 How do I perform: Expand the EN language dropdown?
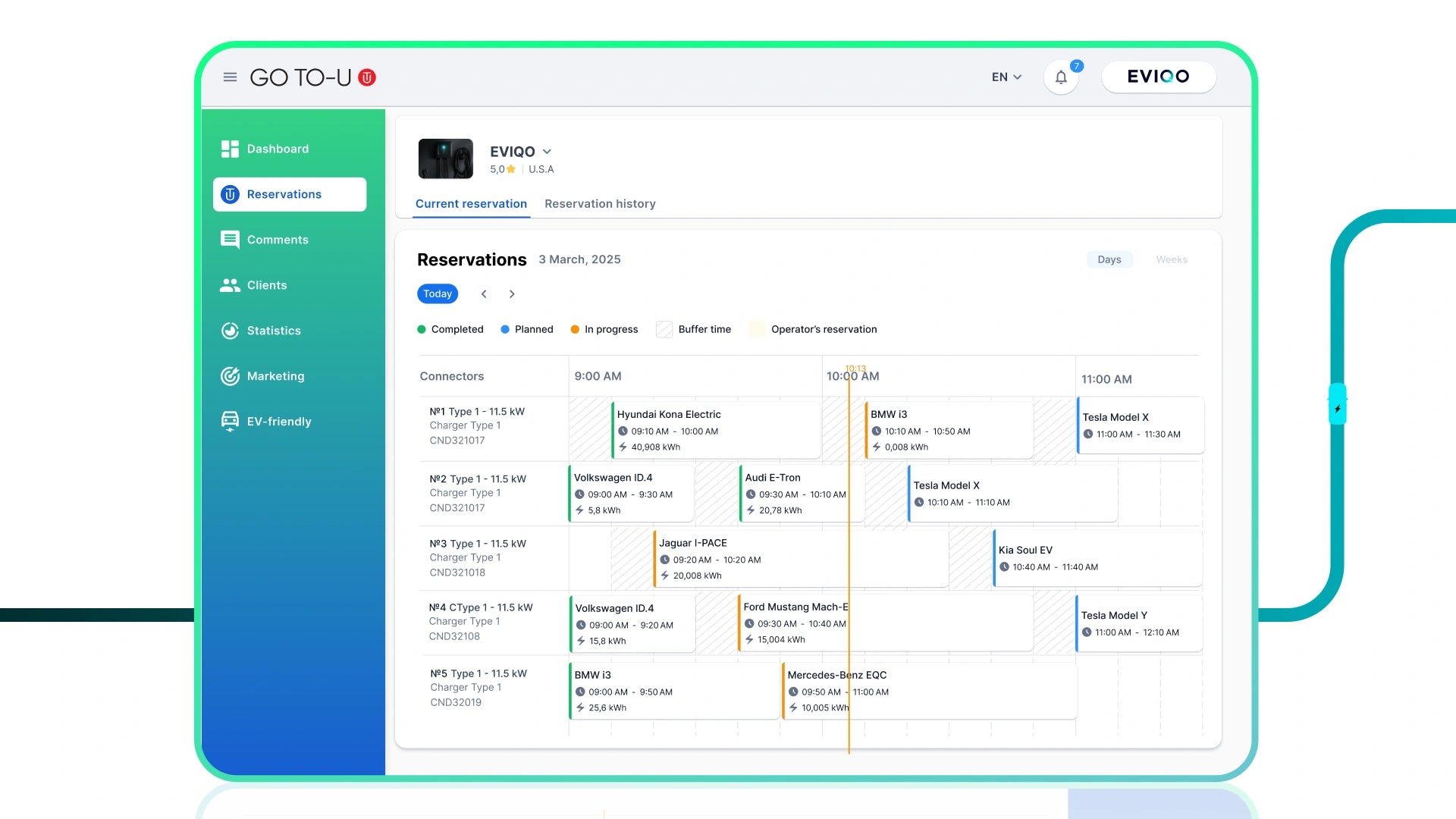click(1006, 77)
